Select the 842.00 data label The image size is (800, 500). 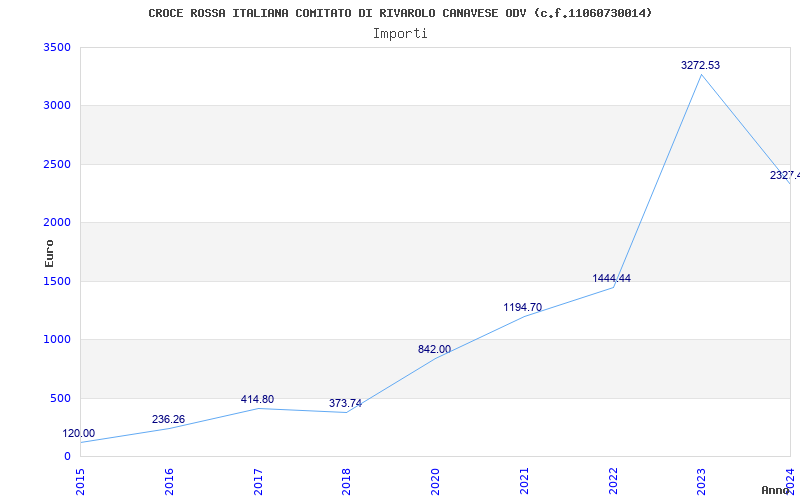click(434, 349)
